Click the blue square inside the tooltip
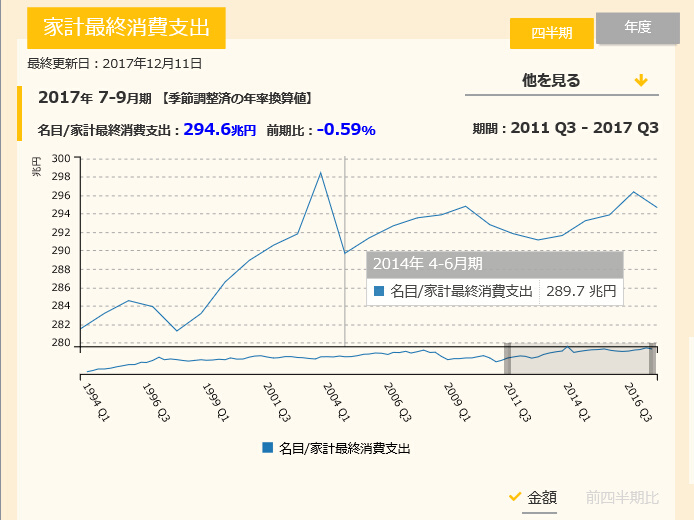 (x=379, y=291)
